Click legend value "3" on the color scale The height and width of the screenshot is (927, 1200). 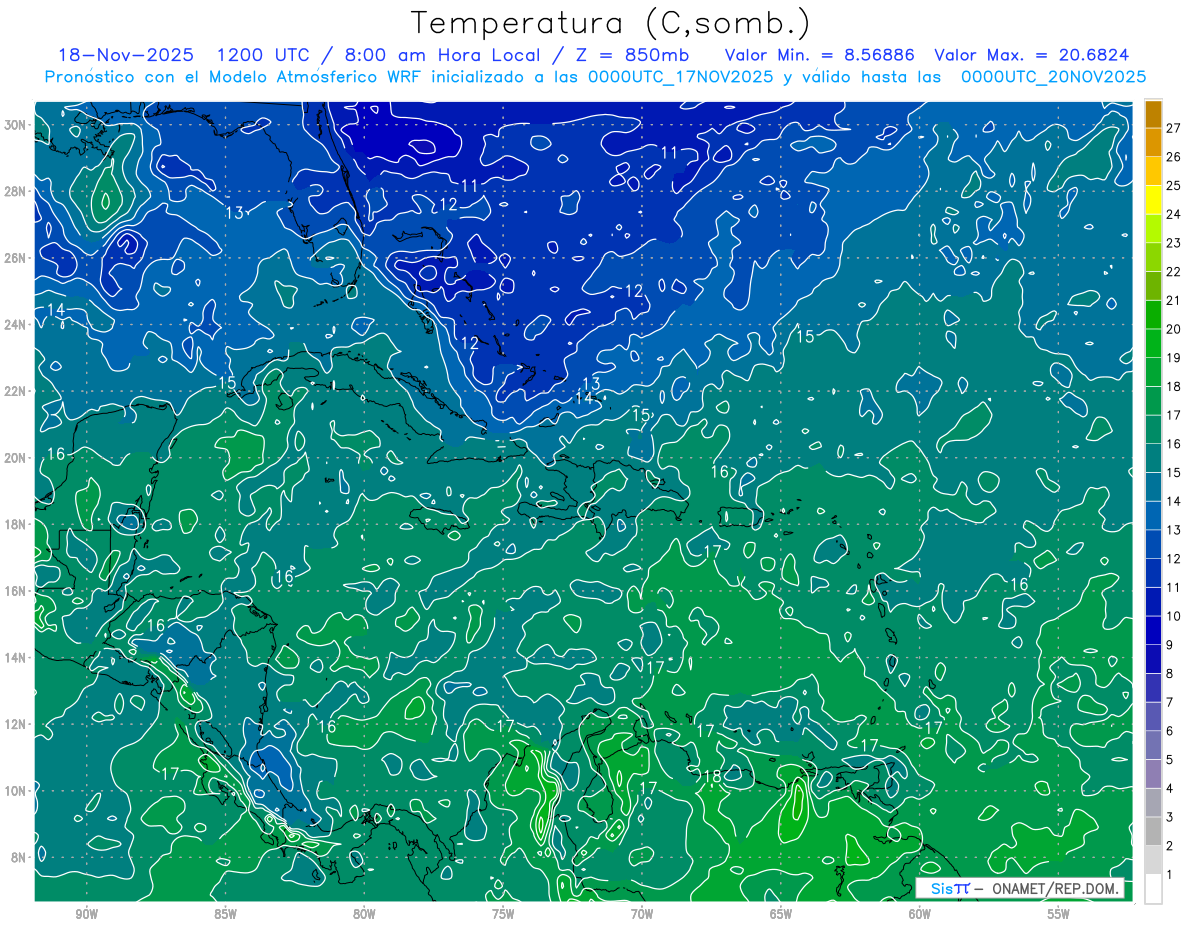point(1170,817)
